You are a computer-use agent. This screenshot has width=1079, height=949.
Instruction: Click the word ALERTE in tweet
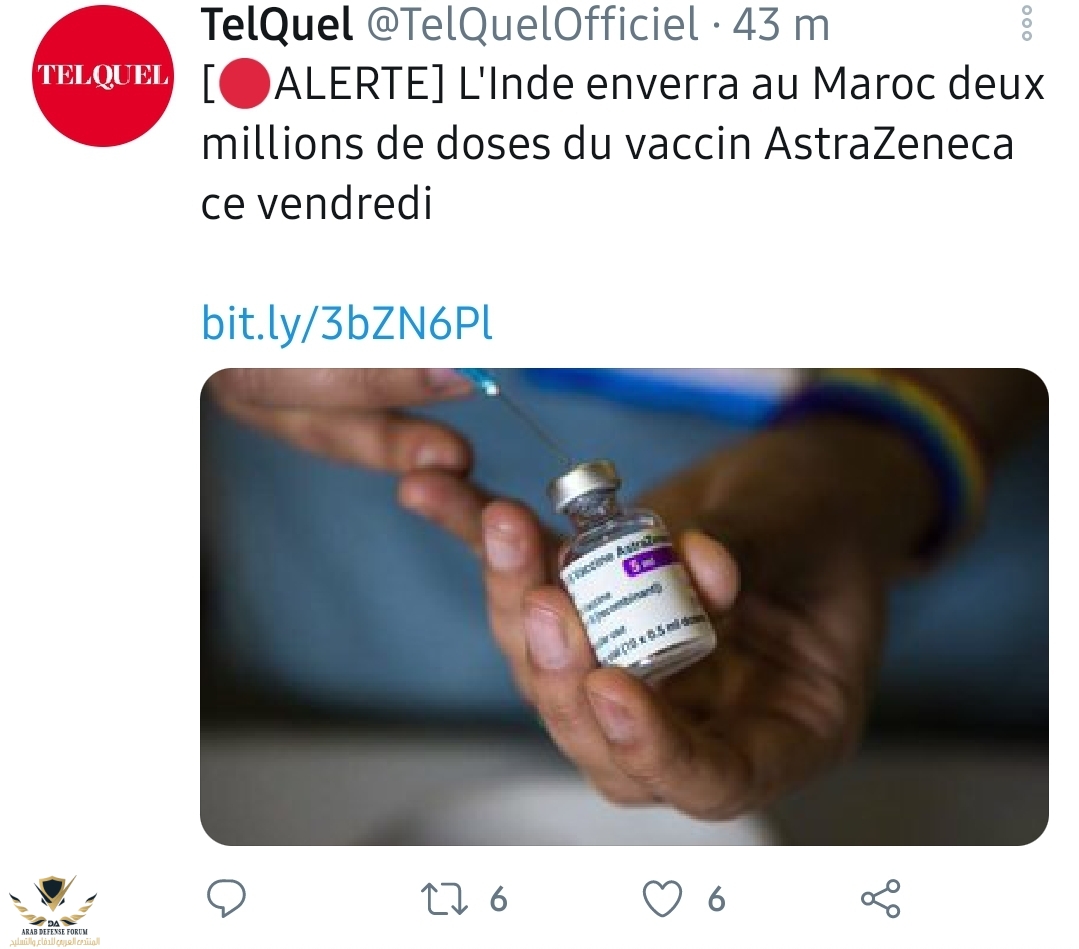pos(352,84)
